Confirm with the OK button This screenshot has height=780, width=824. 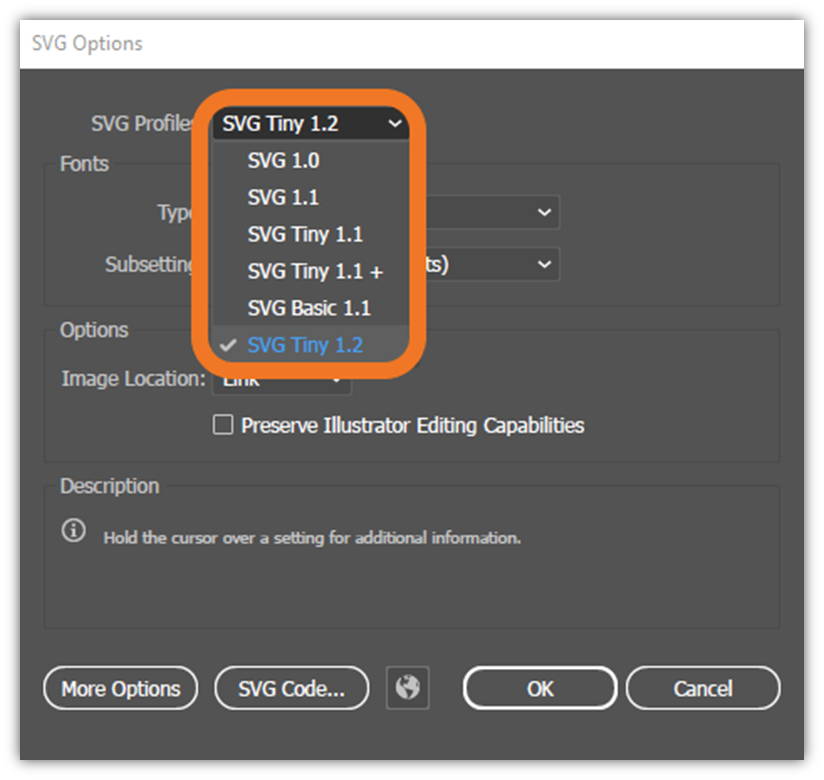(540, 688)
